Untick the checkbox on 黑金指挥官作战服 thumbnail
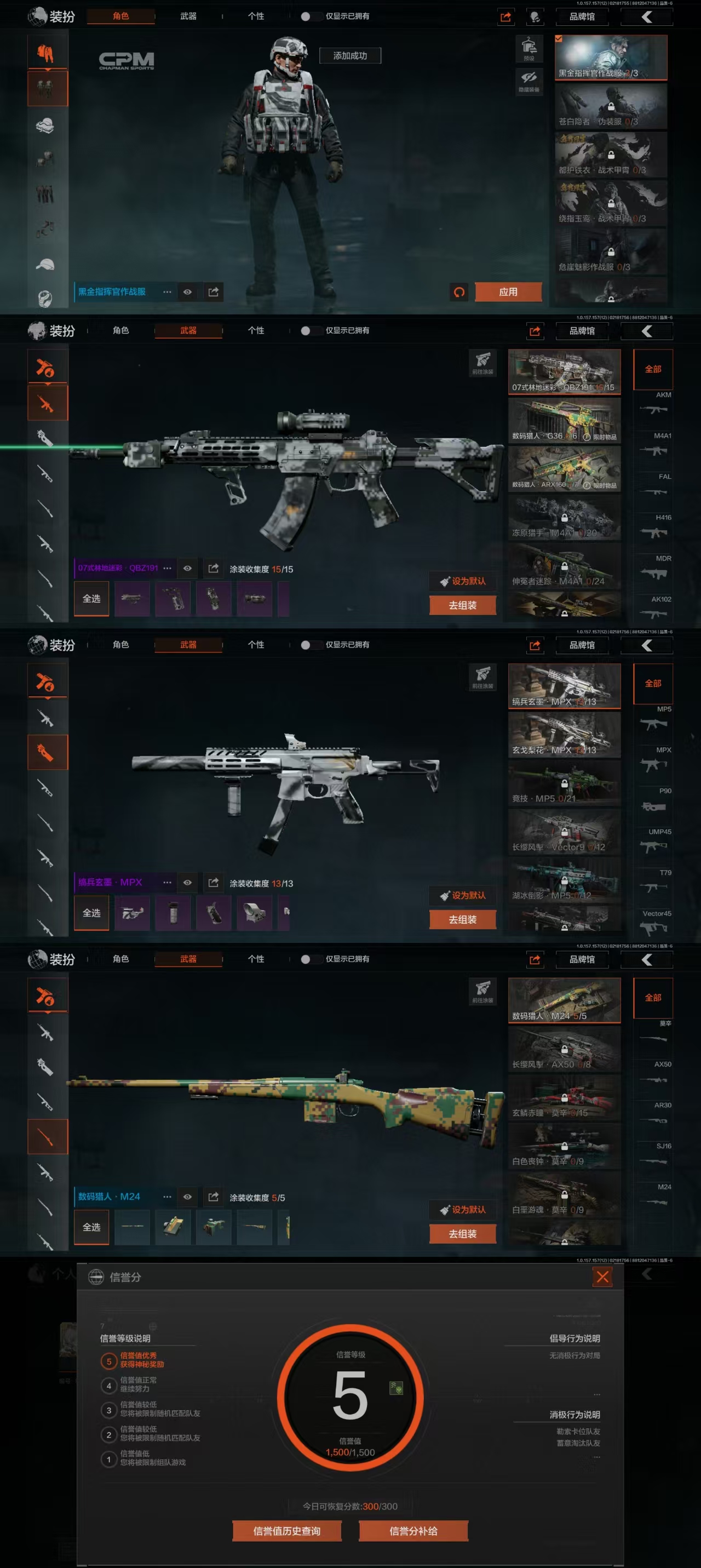The height and width of the screenshot is (1568, 701). pos(559,39)
